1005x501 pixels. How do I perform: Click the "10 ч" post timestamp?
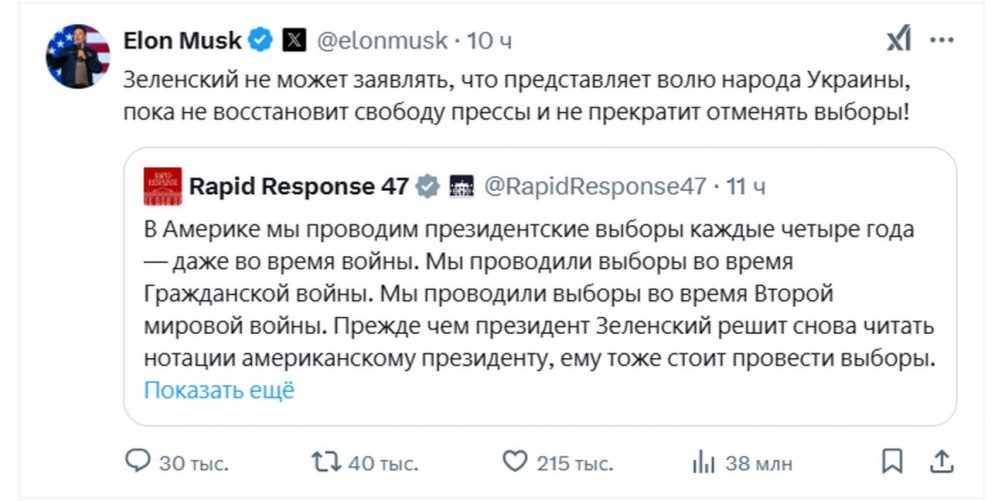point(490,41)
